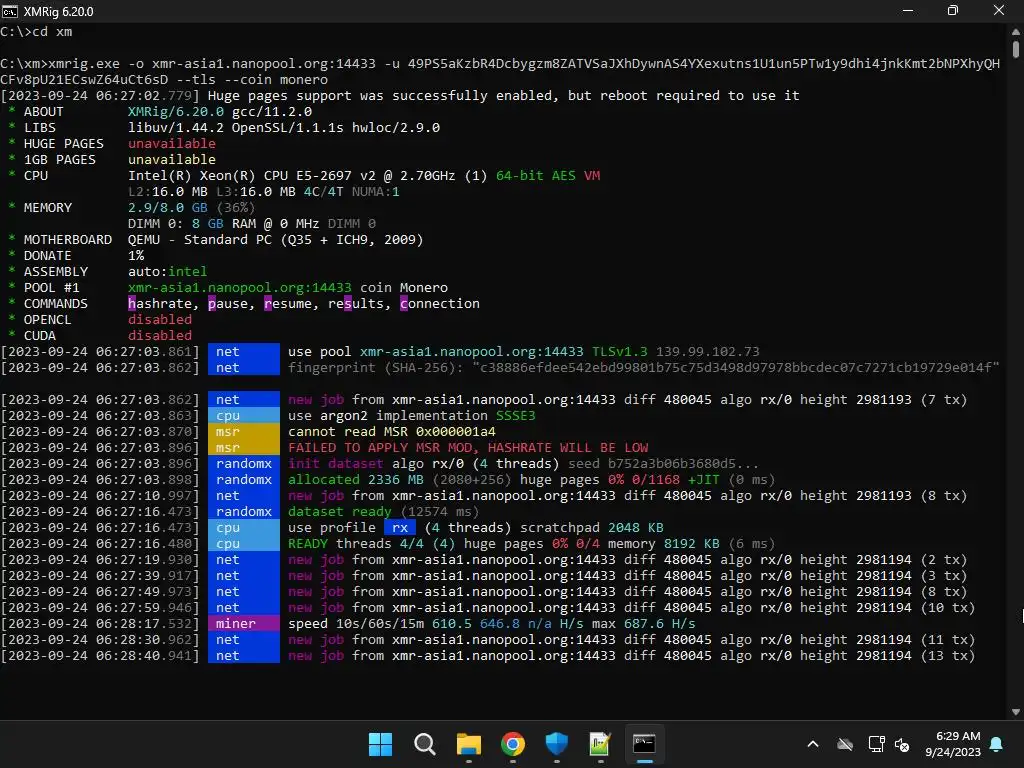Click the 'results' command word

point(356,304)
